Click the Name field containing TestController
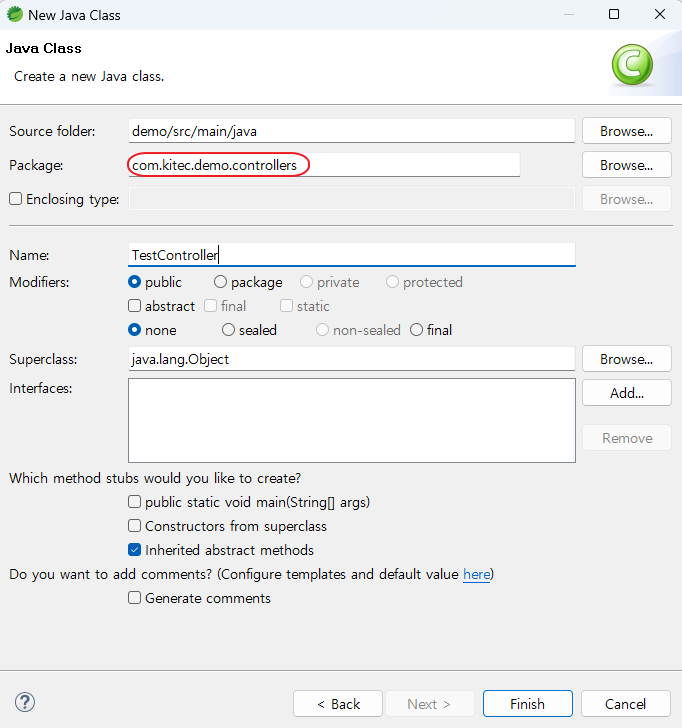The height and width of the screenshot is (728, 682). pyautogui.click(x=351, y=255)
